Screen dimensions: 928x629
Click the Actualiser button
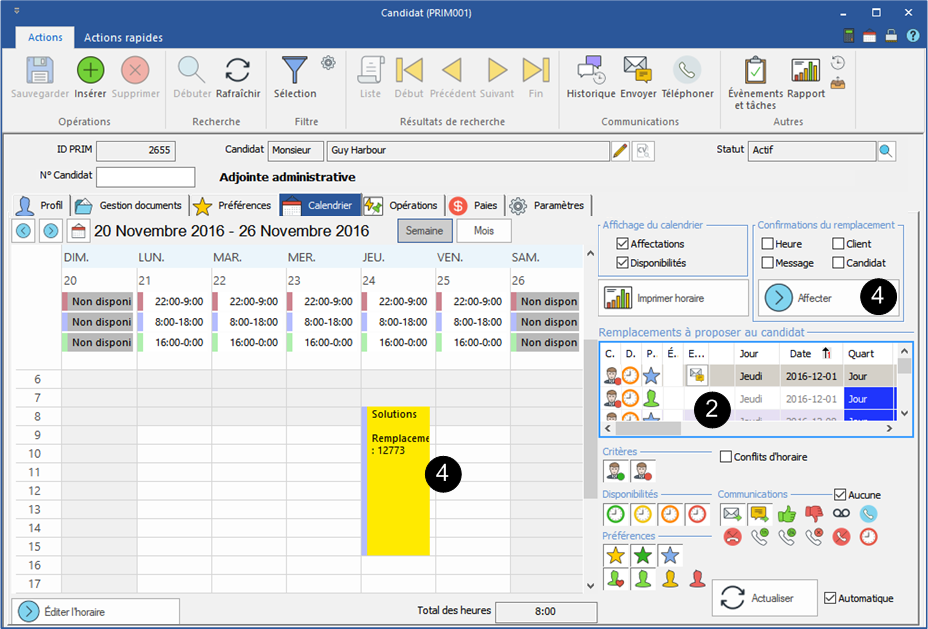click(x=764, y=598)
